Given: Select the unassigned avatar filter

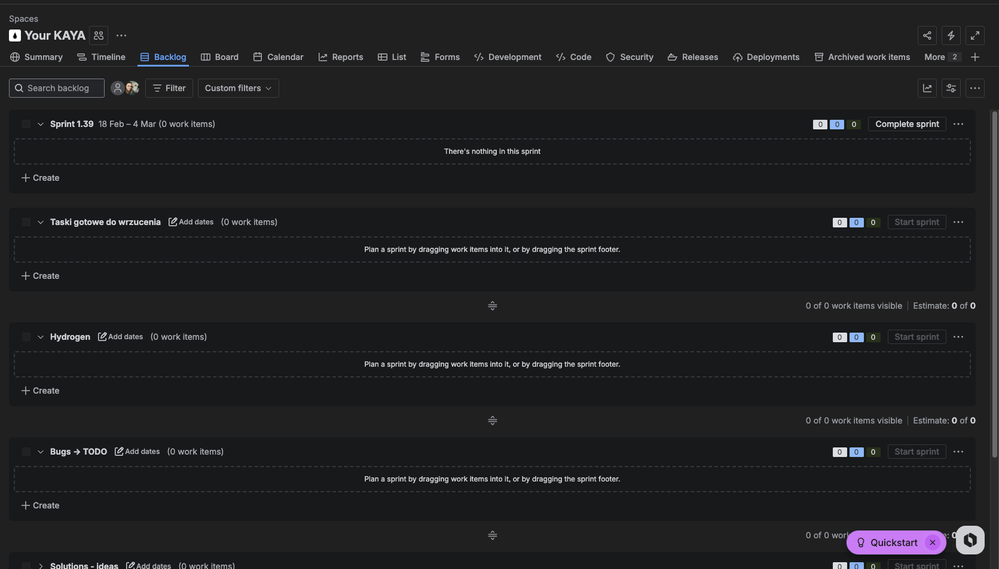Looking at the screenshot, I should point(117,88).
